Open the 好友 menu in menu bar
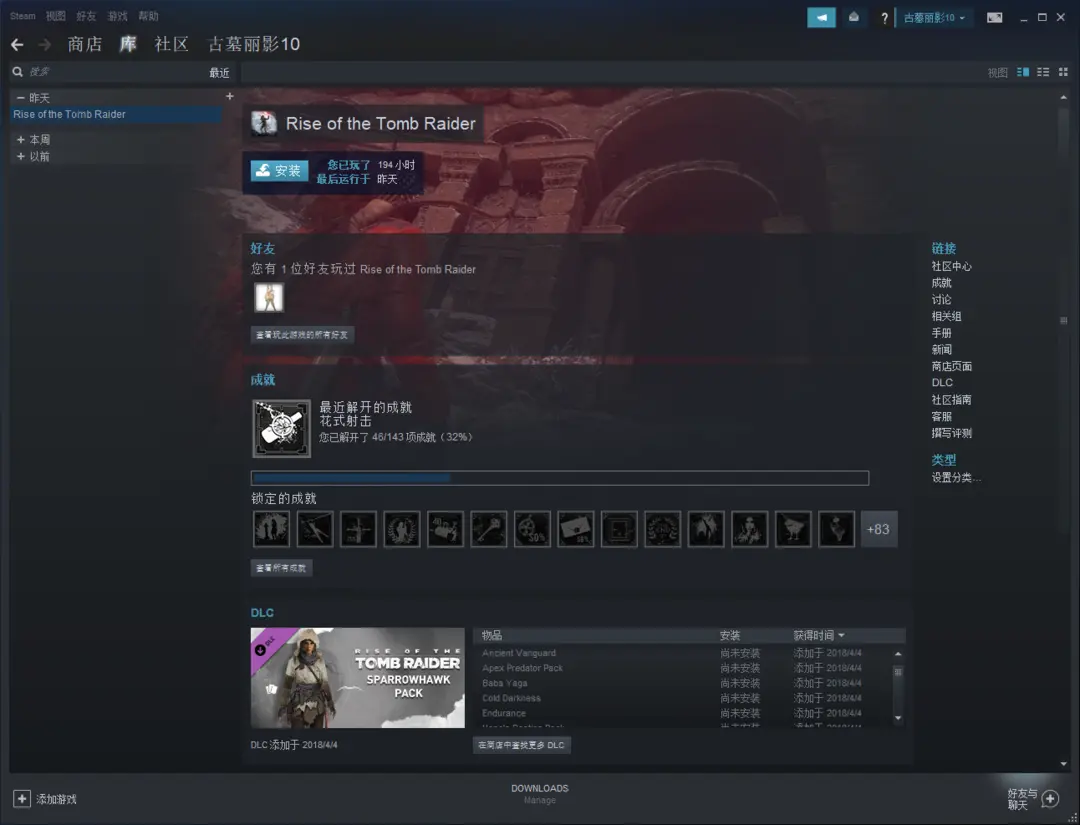 tap(86, 16)
